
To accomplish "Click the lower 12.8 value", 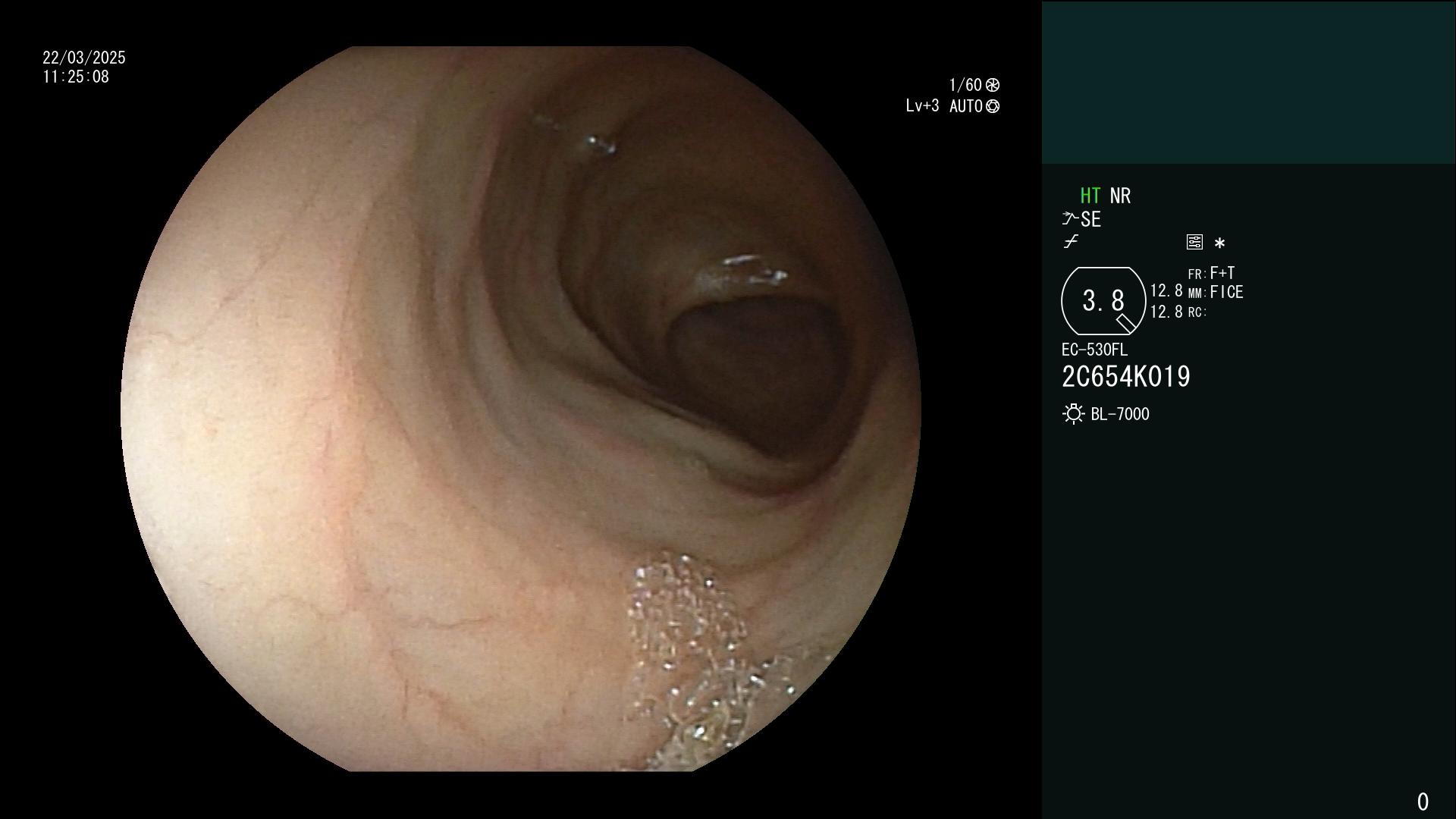I will 1166,312.
